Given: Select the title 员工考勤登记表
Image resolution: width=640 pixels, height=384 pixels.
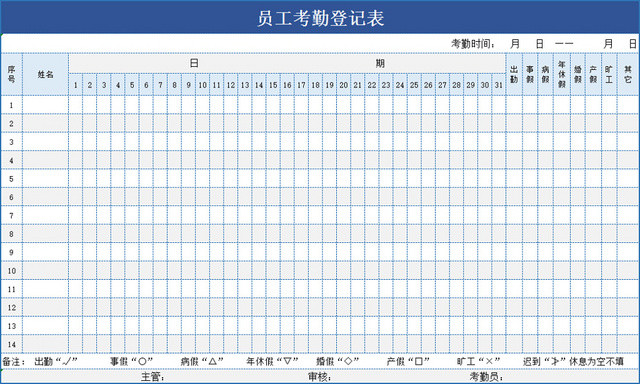Looking at the screenshot, I should tap(320, 19).
